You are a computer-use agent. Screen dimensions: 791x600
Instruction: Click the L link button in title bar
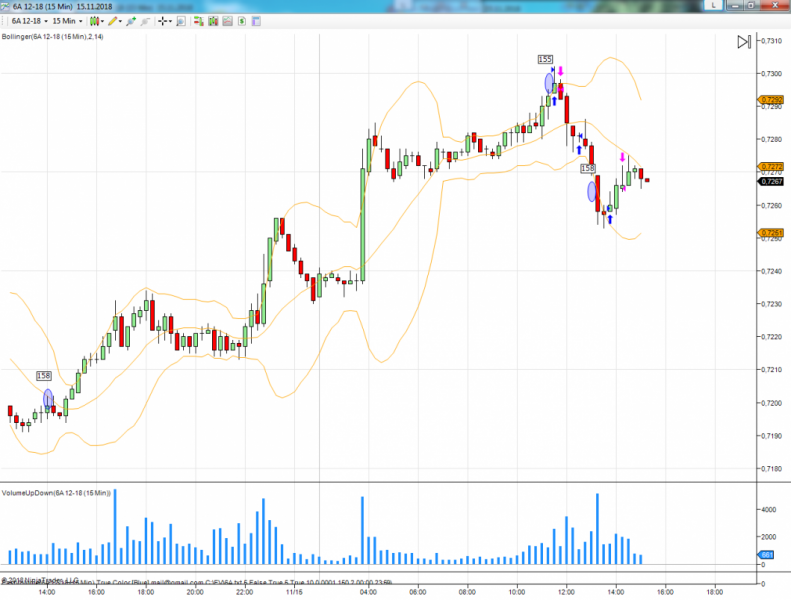pos(713,5)
